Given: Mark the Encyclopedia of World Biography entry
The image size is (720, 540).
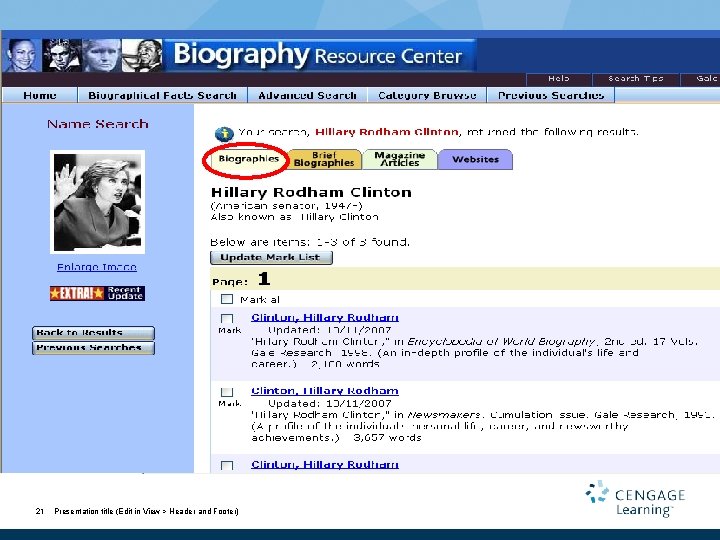Looking at the screenshot, I should point(227,318).
